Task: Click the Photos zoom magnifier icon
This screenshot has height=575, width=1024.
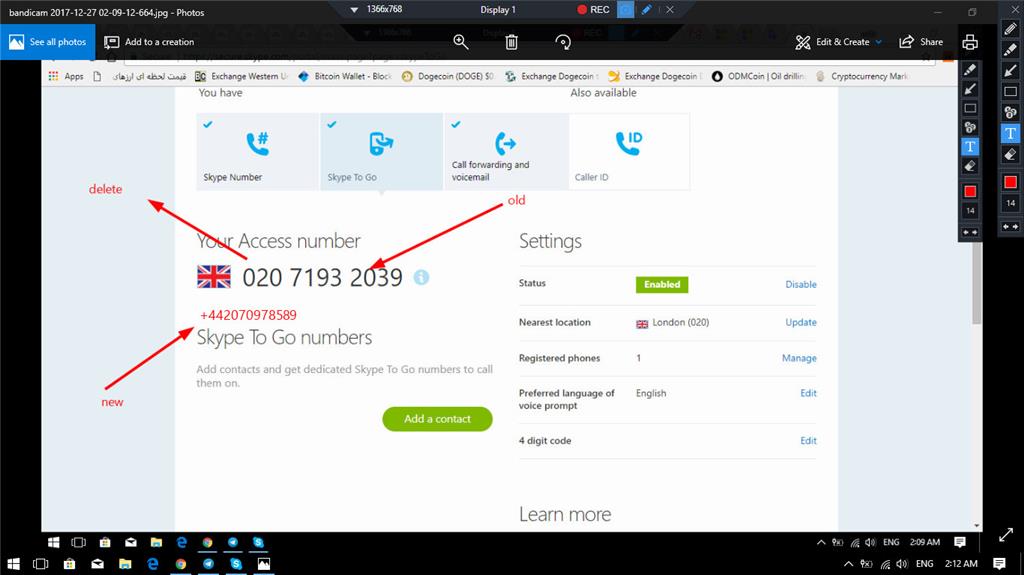Action: (460, 42)
